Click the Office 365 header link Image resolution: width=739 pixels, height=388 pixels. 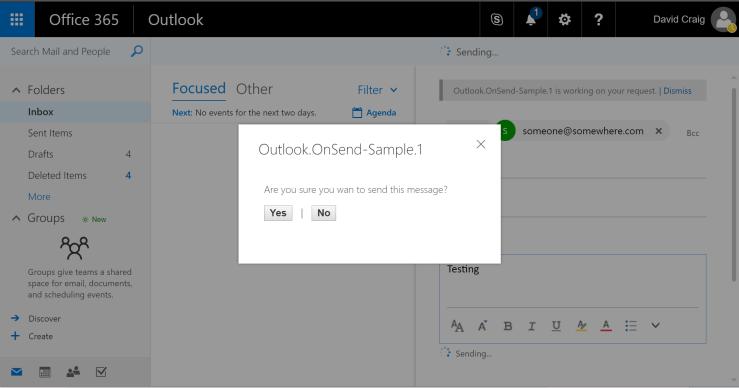click(x=83, y=19)
